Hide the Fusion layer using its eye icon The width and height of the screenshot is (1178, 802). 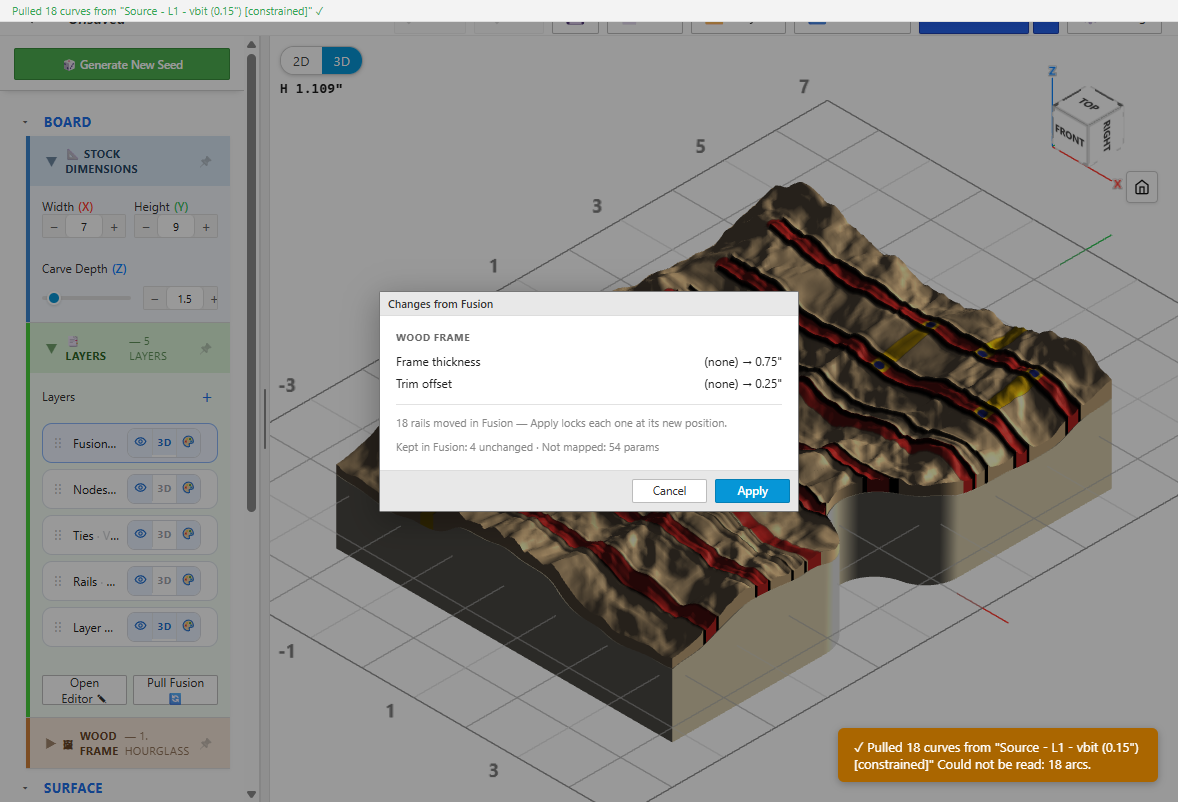click(x=140, y=442)
